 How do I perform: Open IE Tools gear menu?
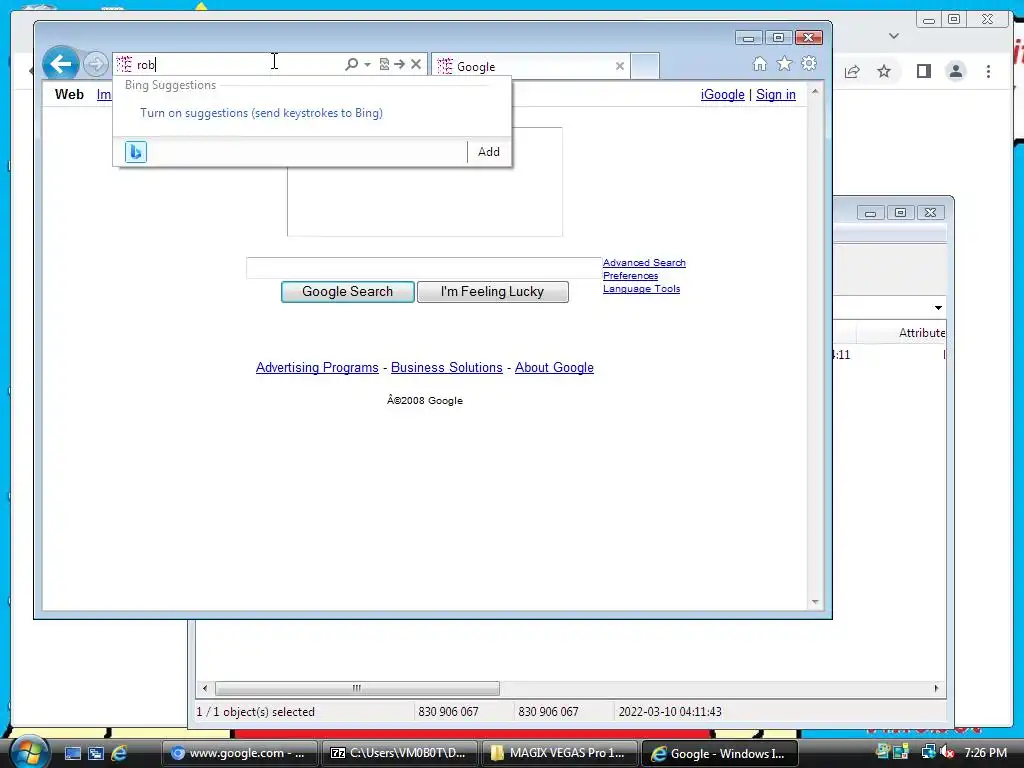809,63
